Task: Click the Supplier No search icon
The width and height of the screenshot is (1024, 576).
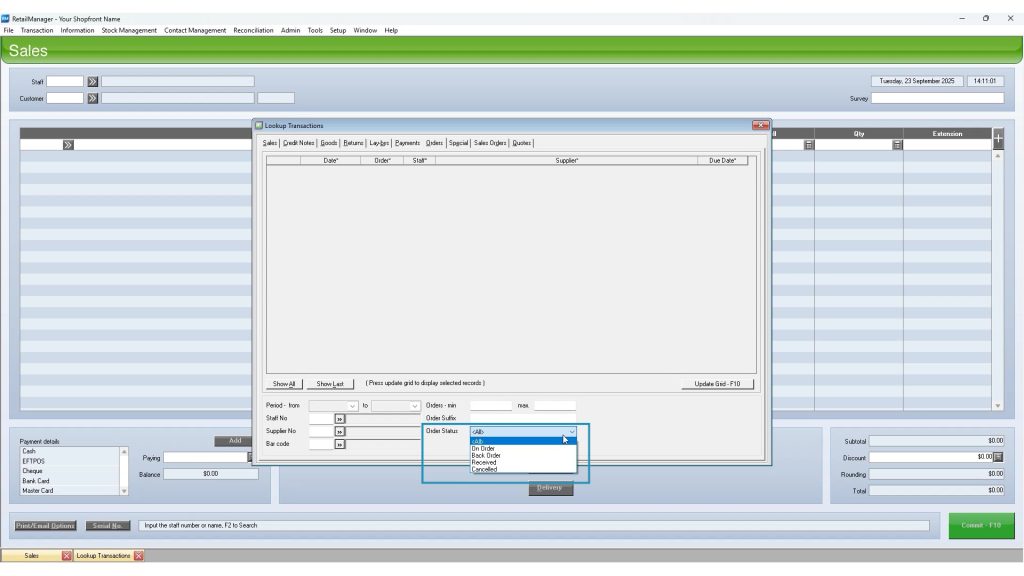Action: 340,431
